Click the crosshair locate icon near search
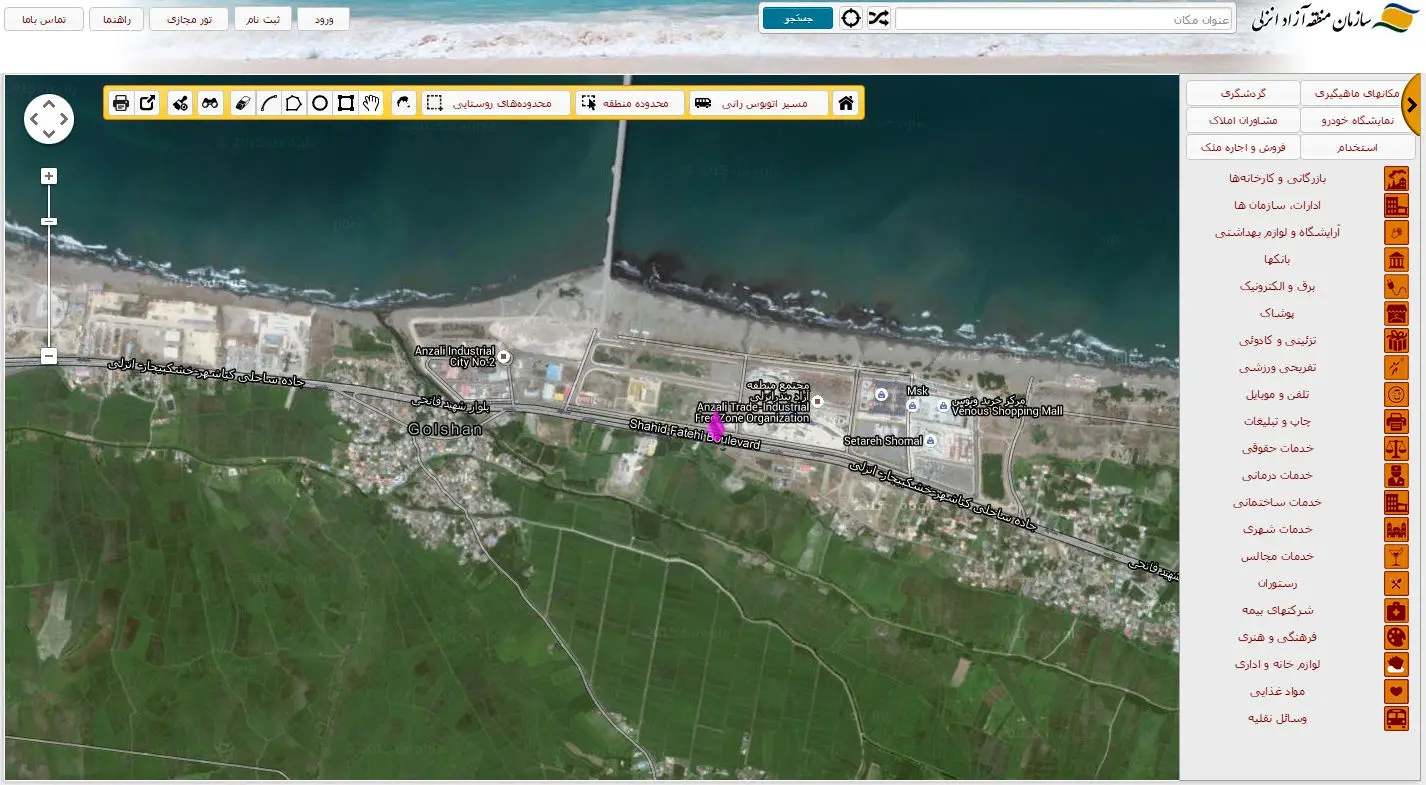 pos(851,19)
